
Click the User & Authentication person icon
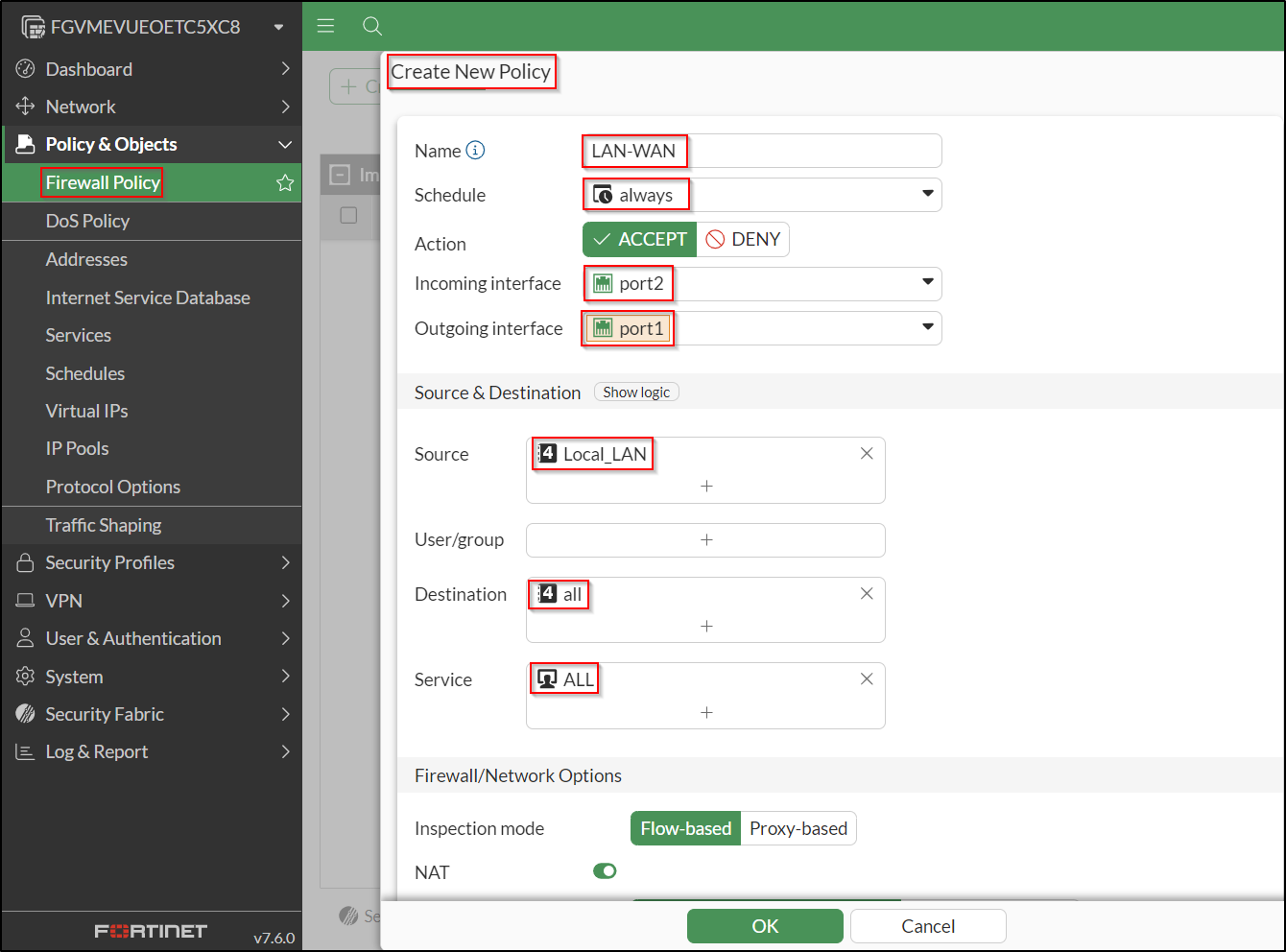tap(26, 638)
